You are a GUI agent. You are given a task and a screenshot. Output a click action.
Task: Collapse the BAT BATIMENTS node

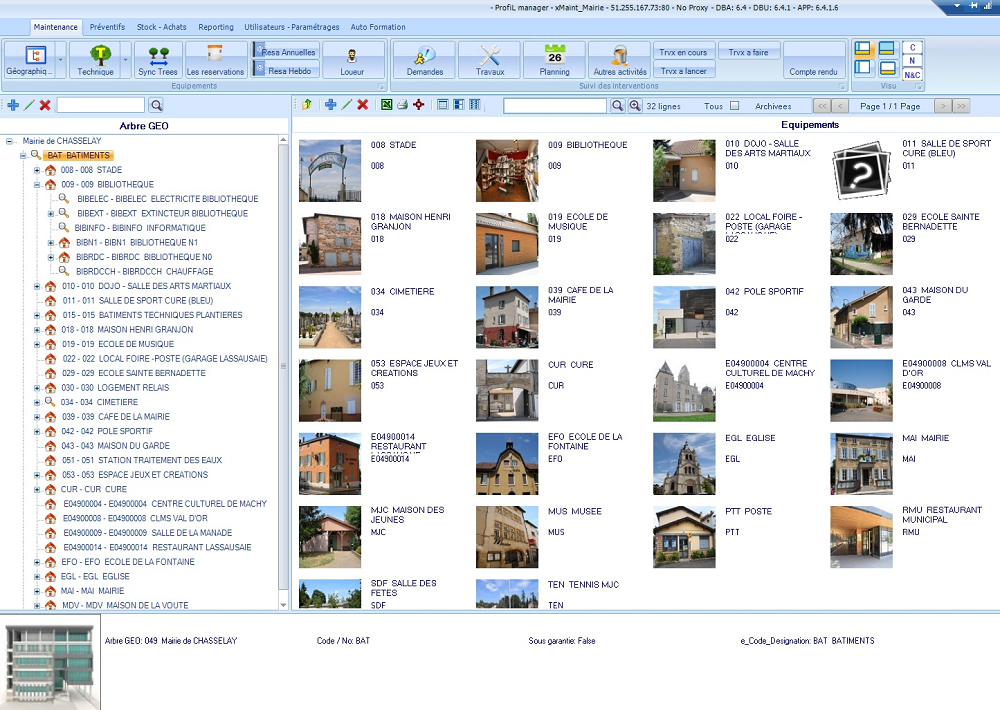tap(22, 156)
